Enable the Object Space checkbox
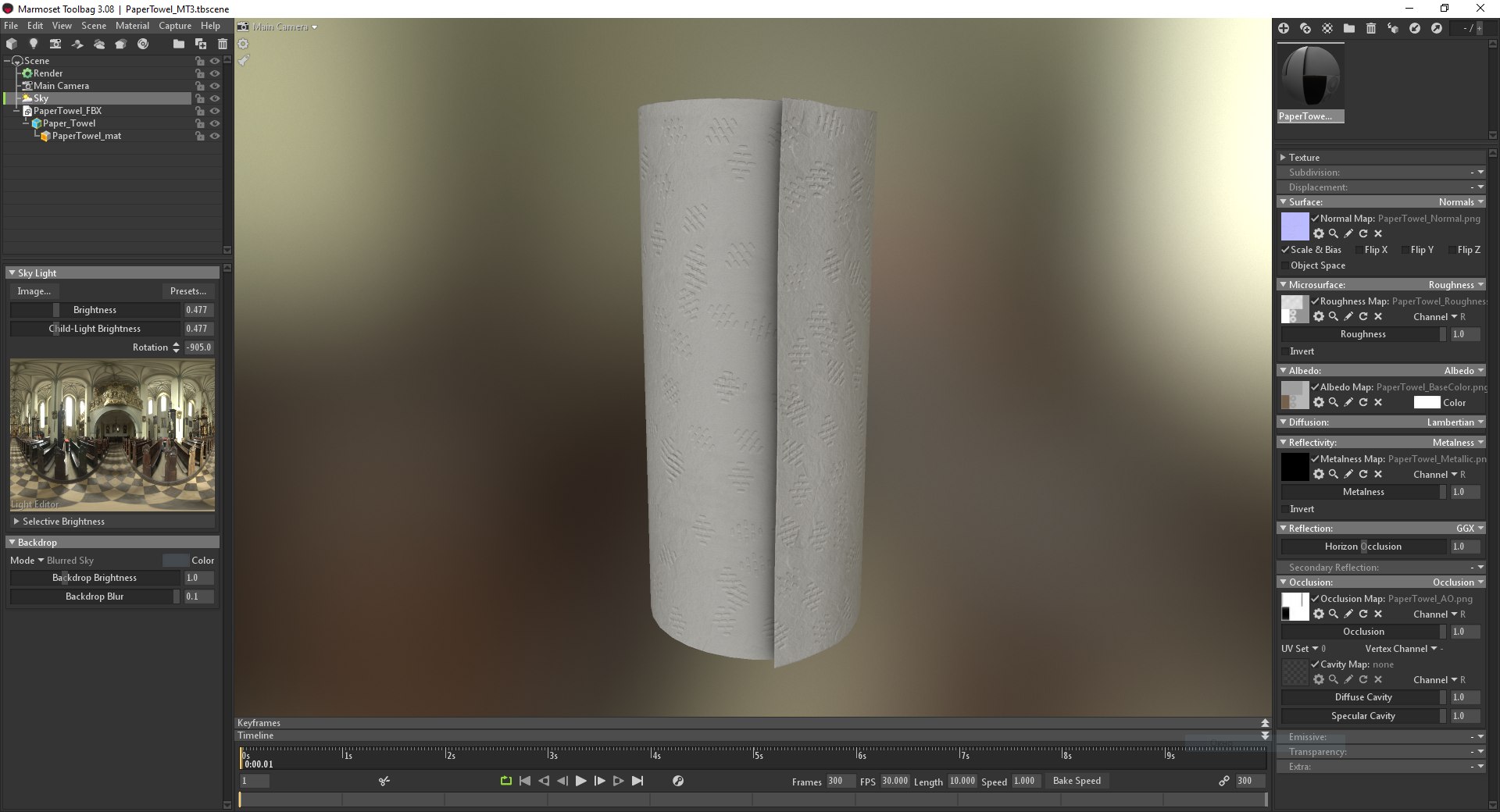Screen dimensions: 1500x812 click(x=1285, y=265)
